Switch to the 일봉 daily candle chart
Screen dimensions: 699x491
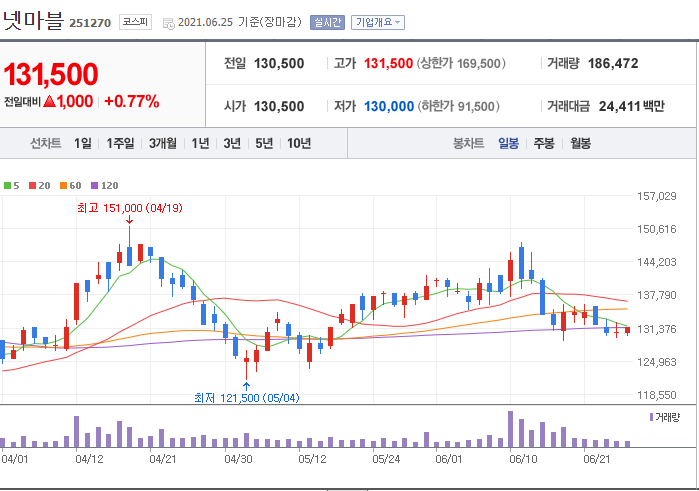click(x=508, y=143)
